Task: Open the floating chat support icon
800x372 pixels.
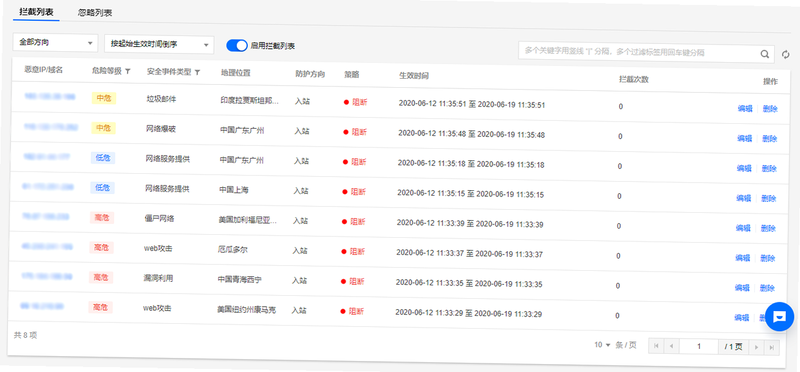Action: 779,316
